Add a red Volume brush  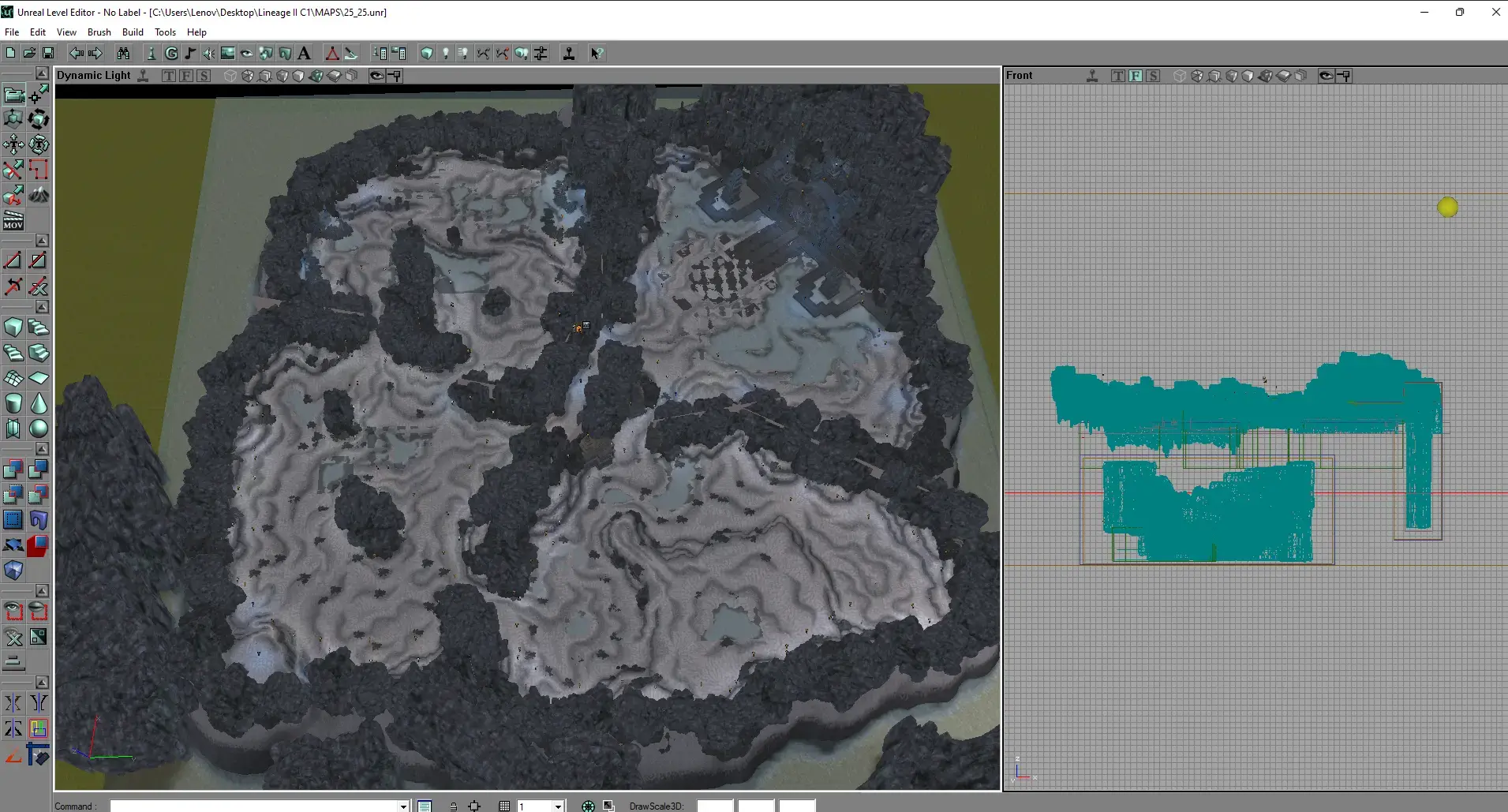(x=39, y=546)
